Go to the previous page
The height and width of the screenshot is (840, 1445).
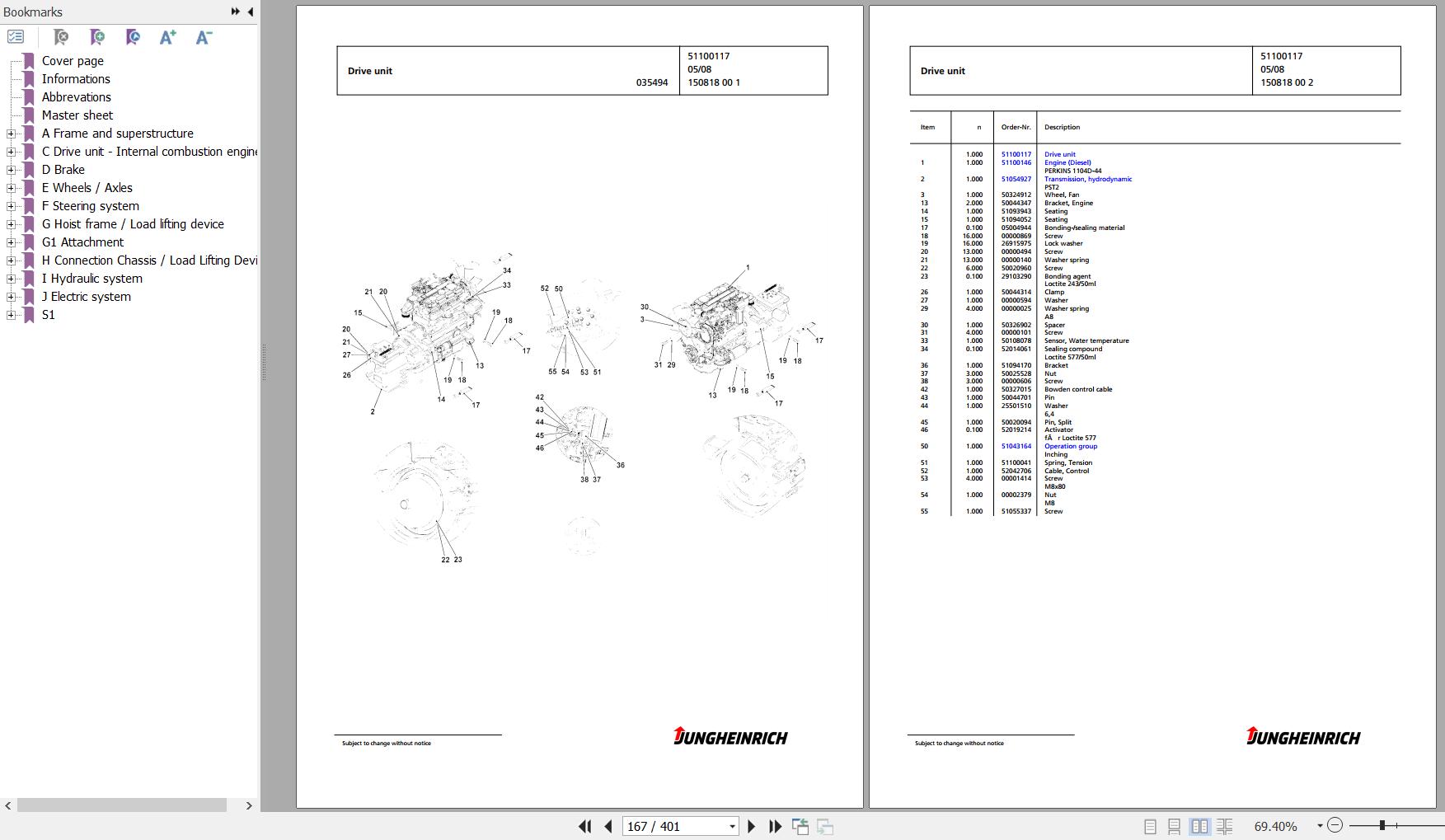[608, 826]
